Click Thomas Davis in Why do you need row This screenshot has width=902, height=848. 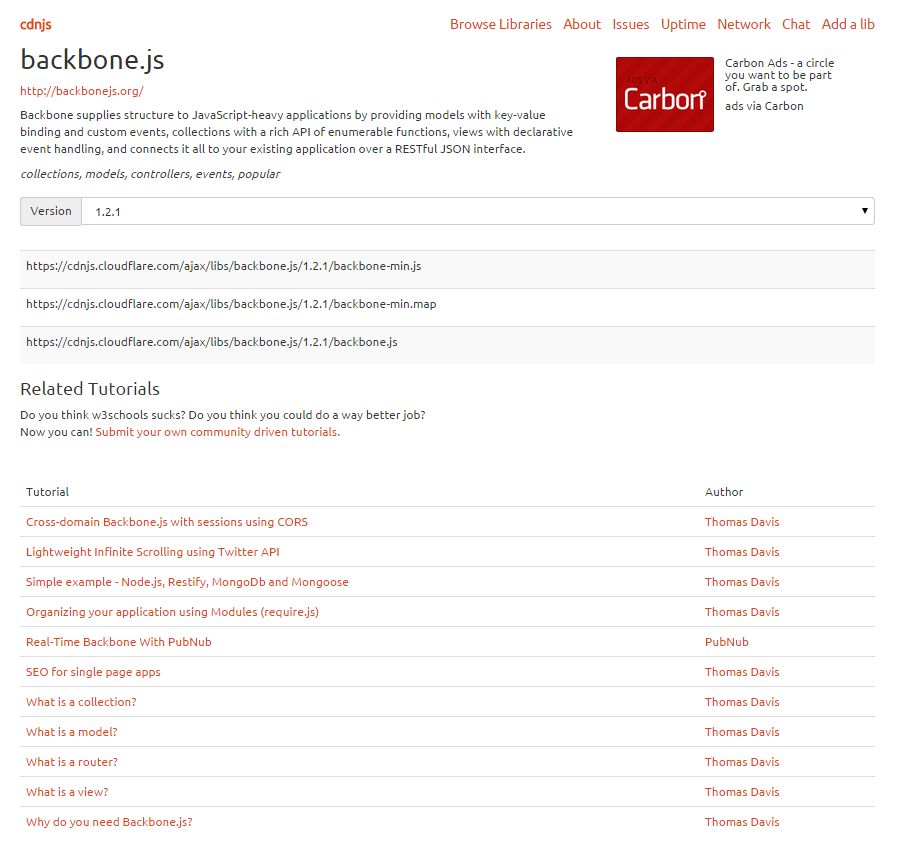[x=742, y=822]
